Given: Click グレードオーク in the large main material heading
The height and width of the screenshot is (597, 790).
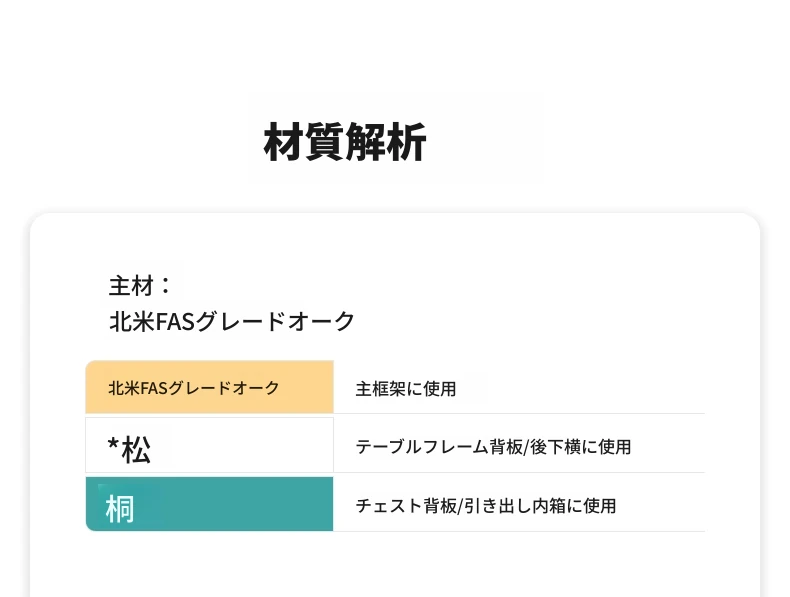Looking at the screenshot, I should click(275, 321).
